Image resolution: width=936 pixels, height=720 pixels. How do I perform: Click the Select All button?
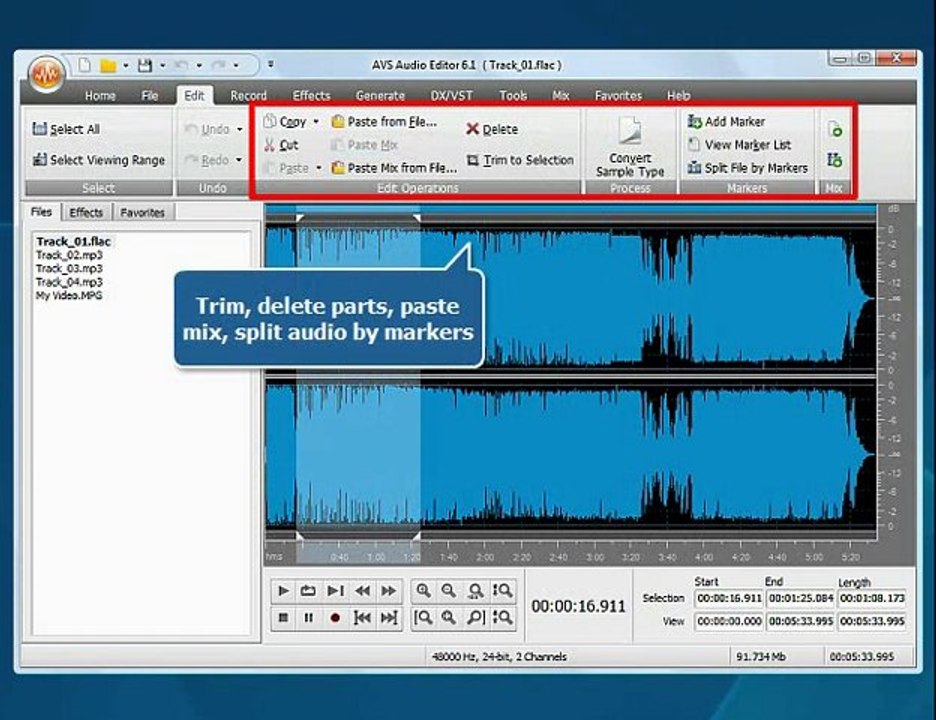click(66, 129)
